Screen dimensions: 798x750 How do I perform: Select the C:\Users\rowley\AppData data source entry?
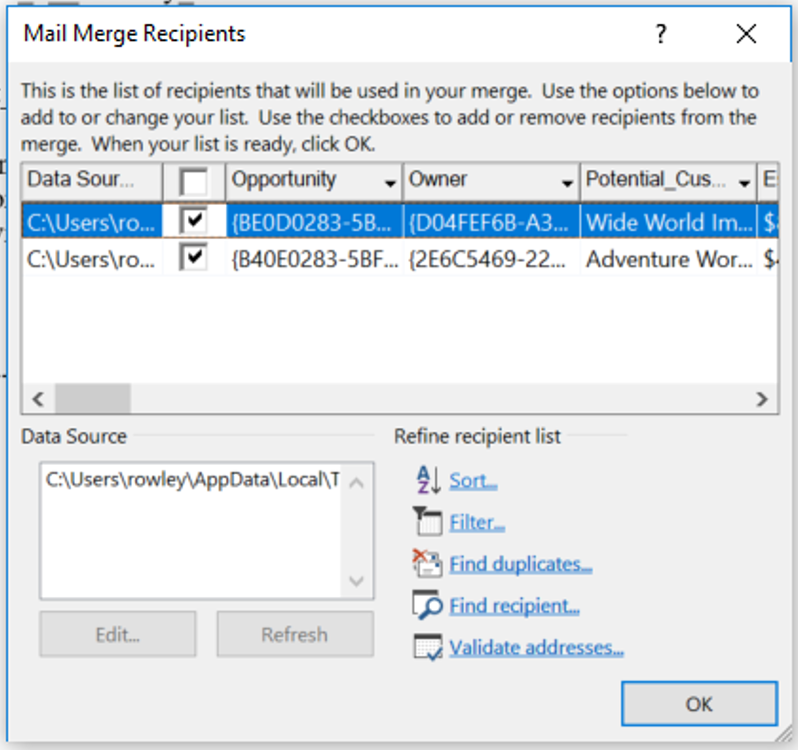[x=192, y=479]
